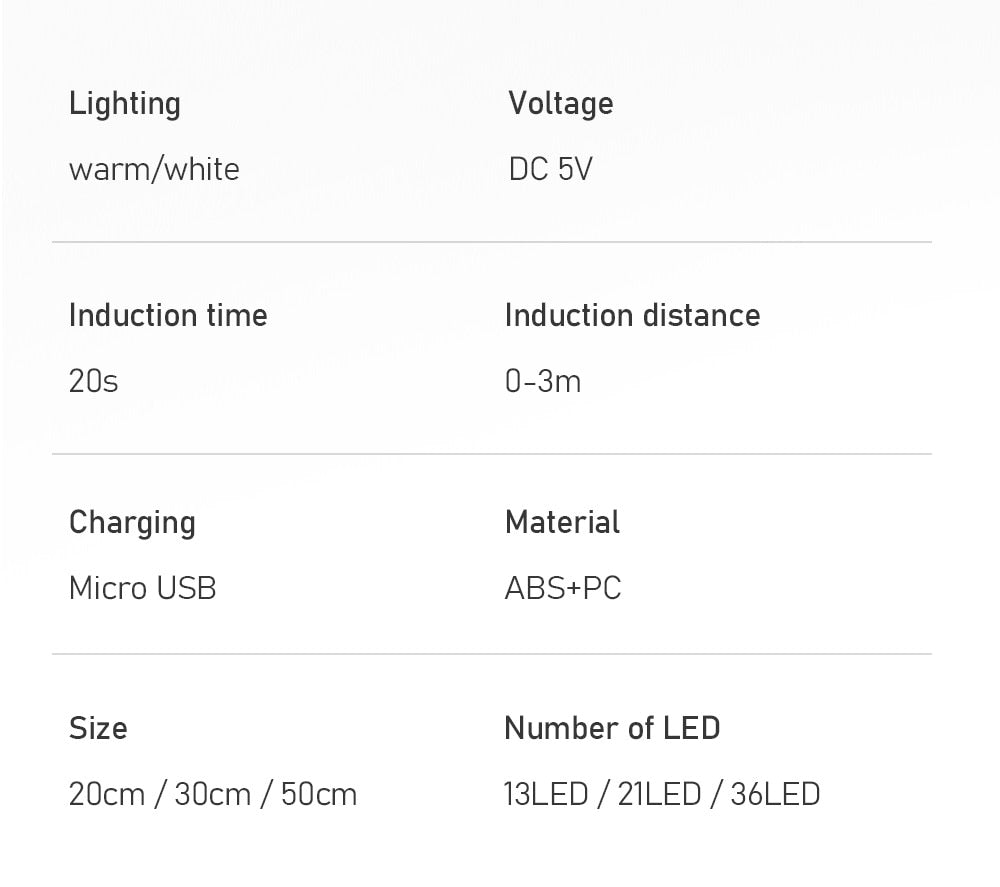The height and width of the screenshot is (887, 1000).
Task: Pick the 30cm size text
Action: tap(212, 794)
